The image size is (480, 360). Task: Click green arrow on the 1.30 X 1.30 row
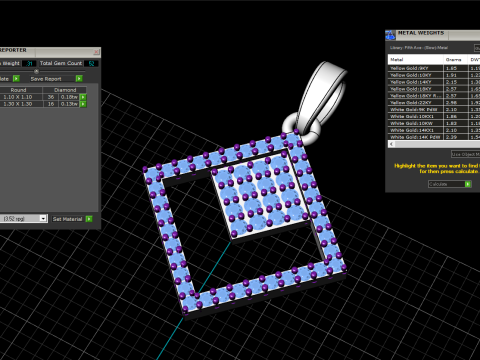[83, 104]
